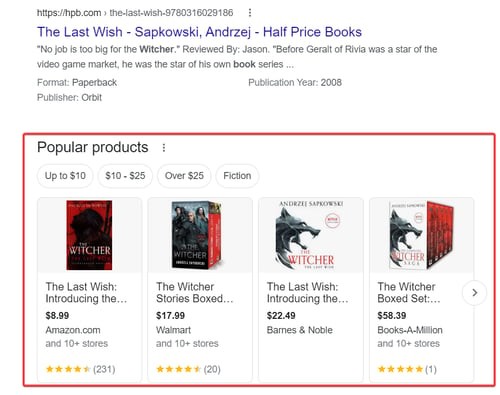This screenshot has height=395, width=500.
Task: Select the $10 - $25 price filter
Action: coord(125,176)
